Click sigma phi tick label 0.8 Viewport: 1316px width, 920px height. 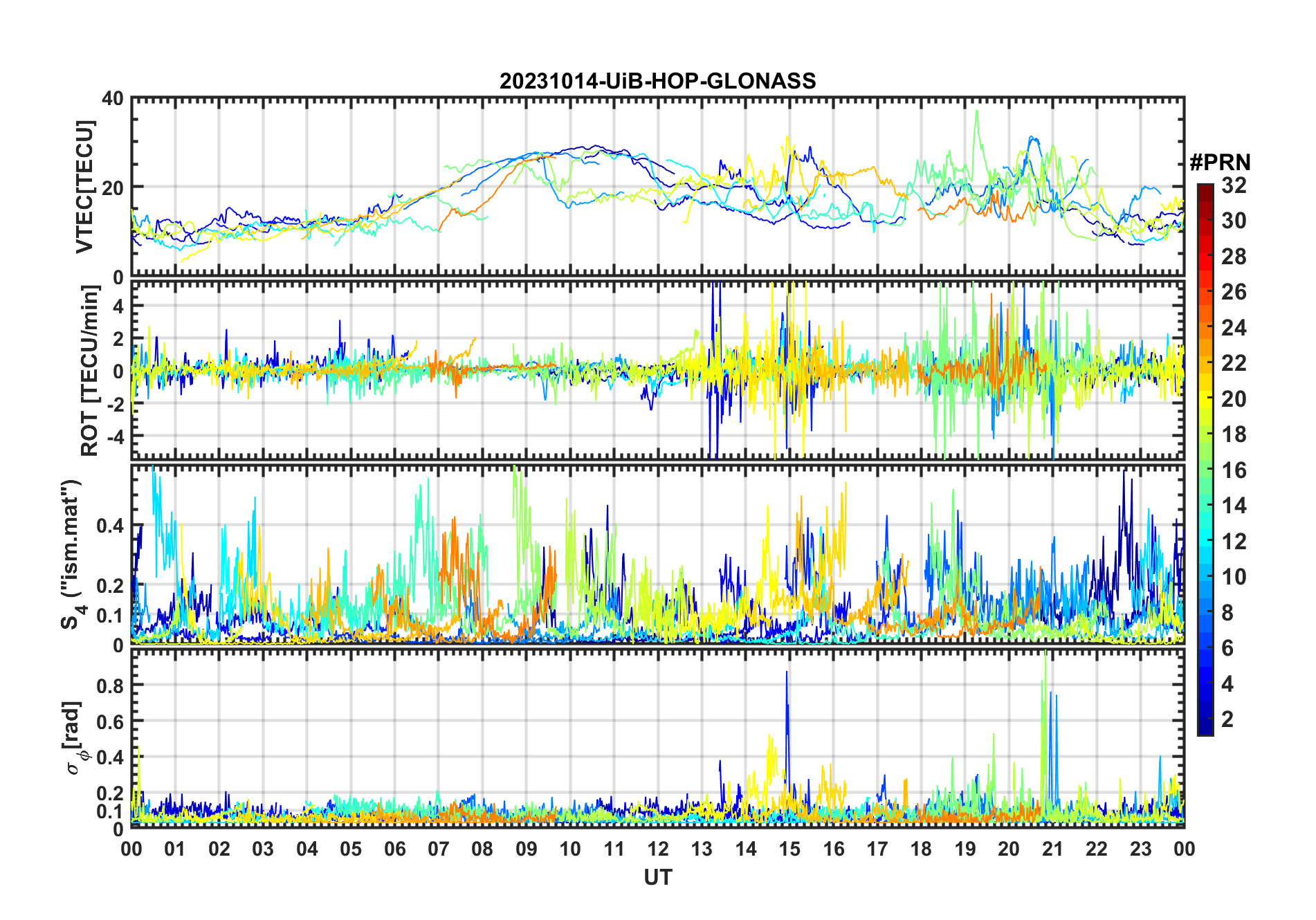click(110, 686)
